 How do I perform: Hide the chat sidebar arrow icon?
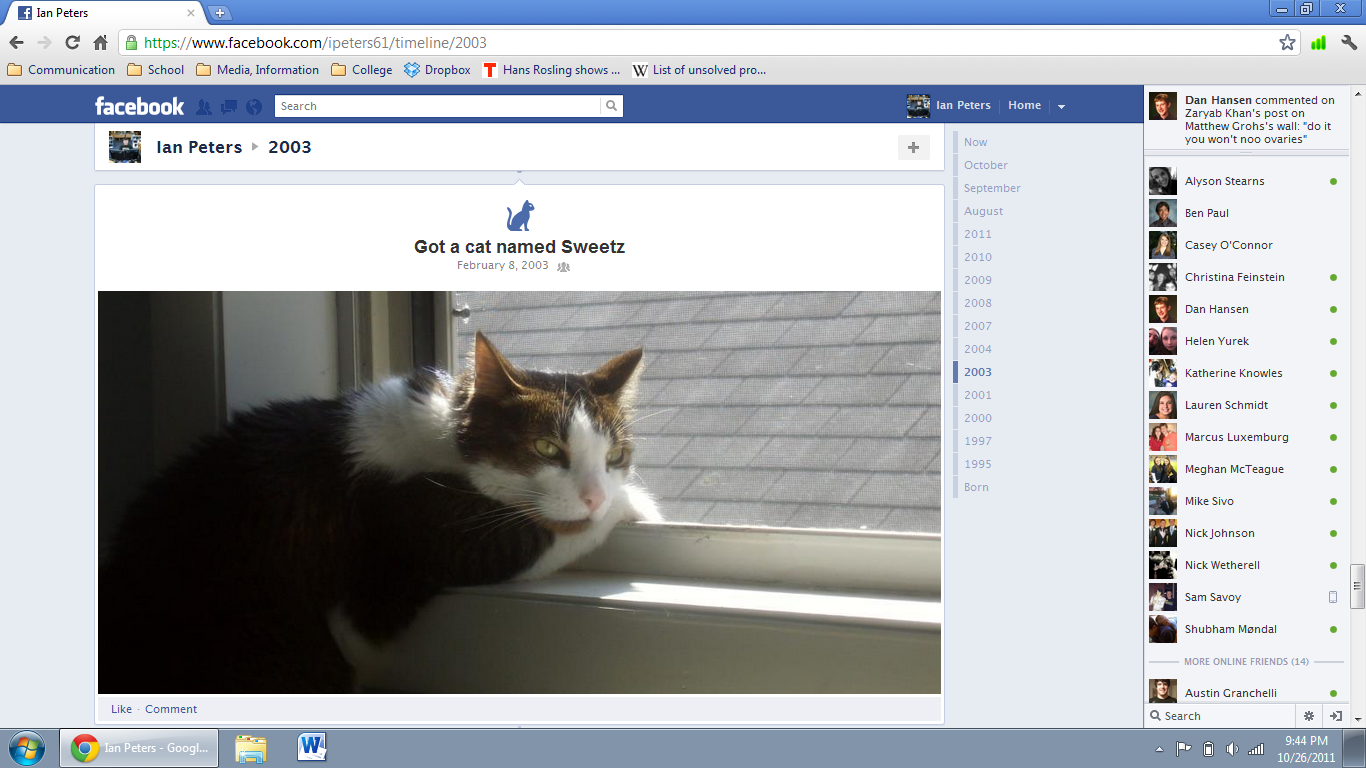(1336, 716)
